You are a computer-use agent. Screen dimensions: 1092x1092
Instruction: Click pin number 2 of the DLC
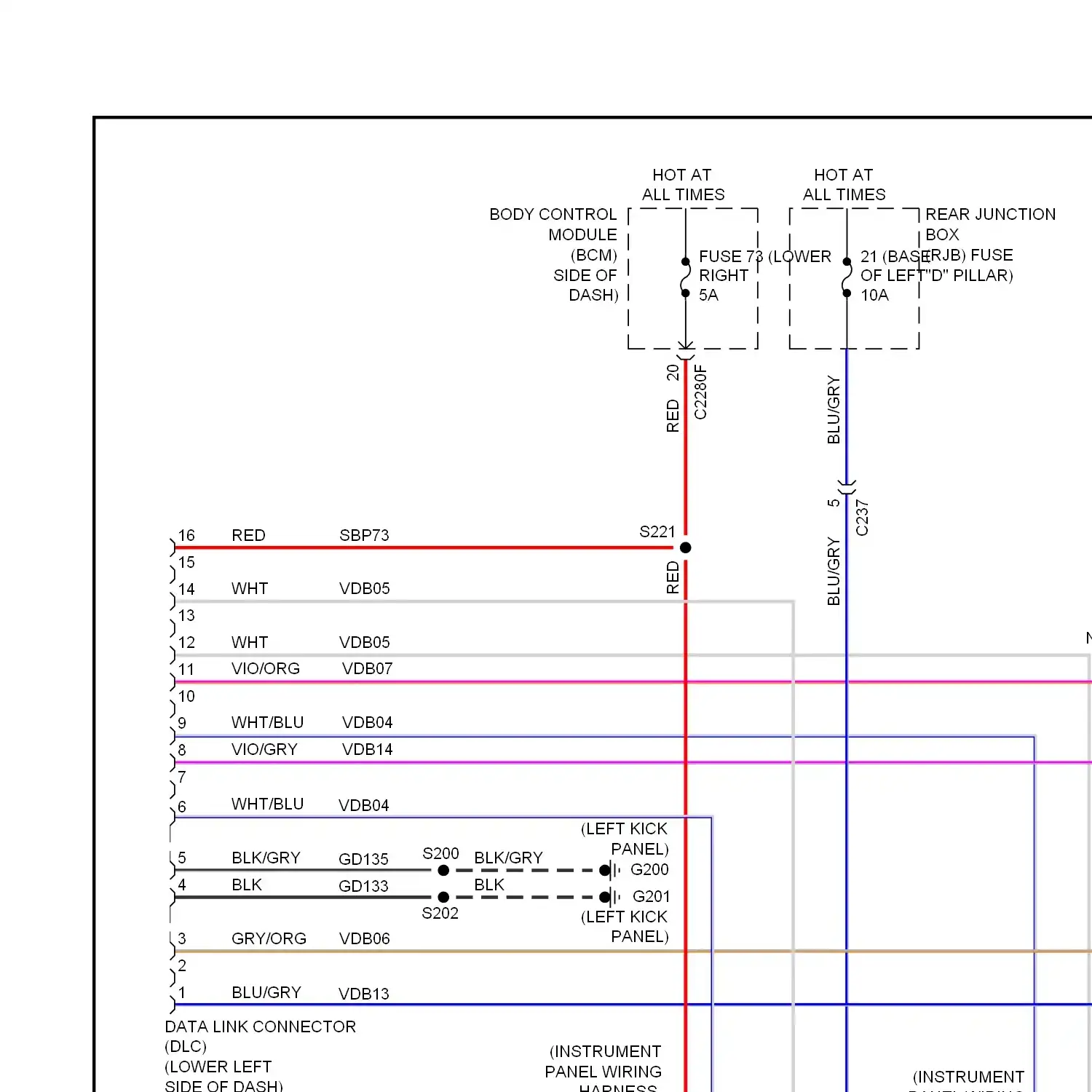(x=182, y=965)
